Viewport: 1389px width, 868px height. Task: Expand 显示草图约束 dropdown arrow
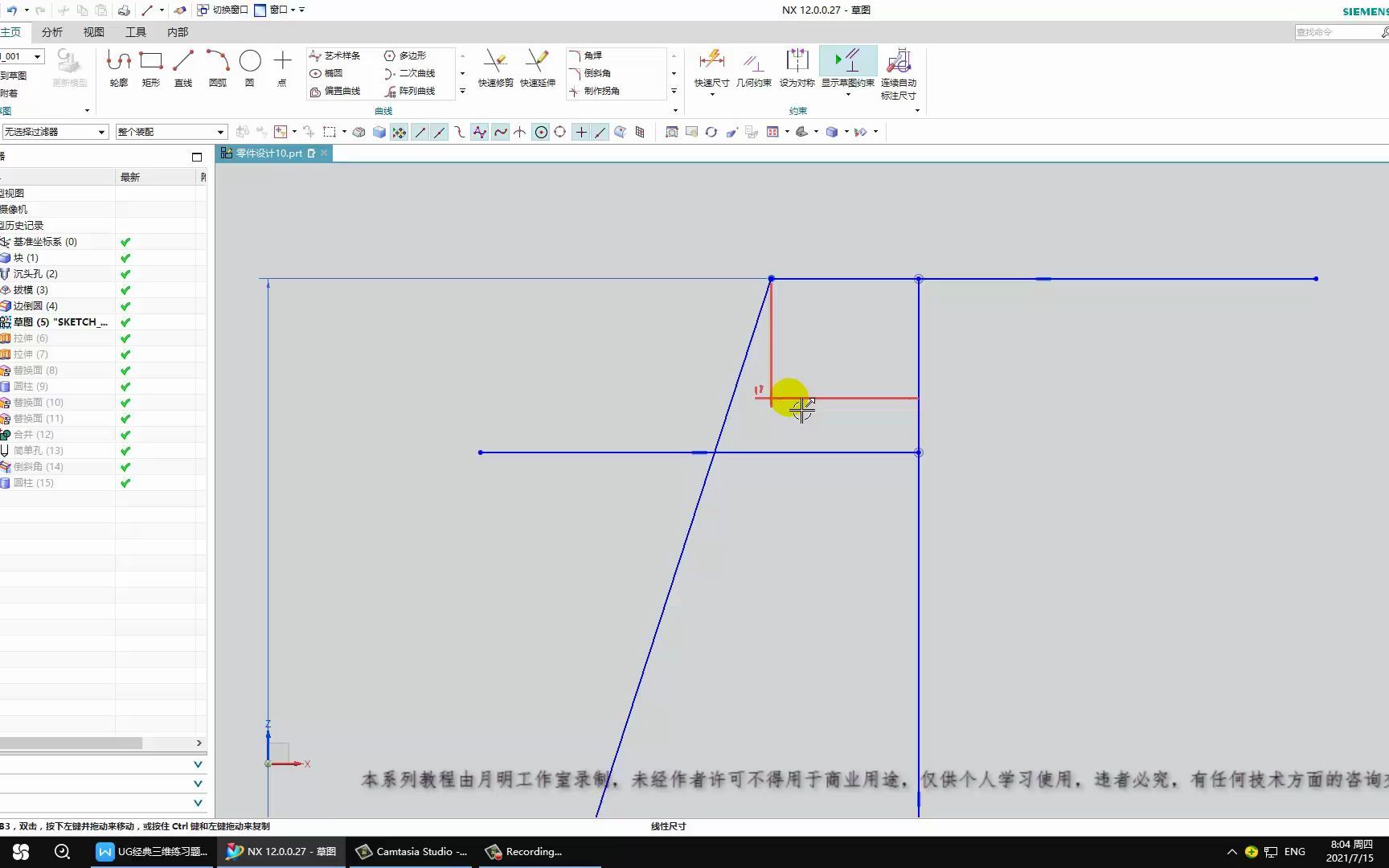point(848,95)
